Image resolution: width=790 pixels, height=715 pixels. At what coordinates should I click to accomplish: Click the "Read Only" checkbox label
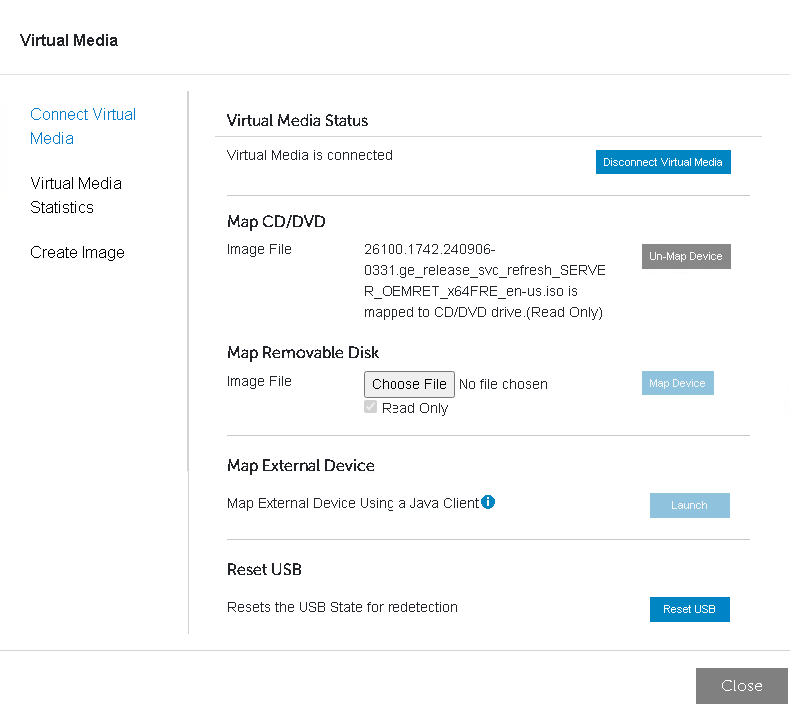[415, 408]
